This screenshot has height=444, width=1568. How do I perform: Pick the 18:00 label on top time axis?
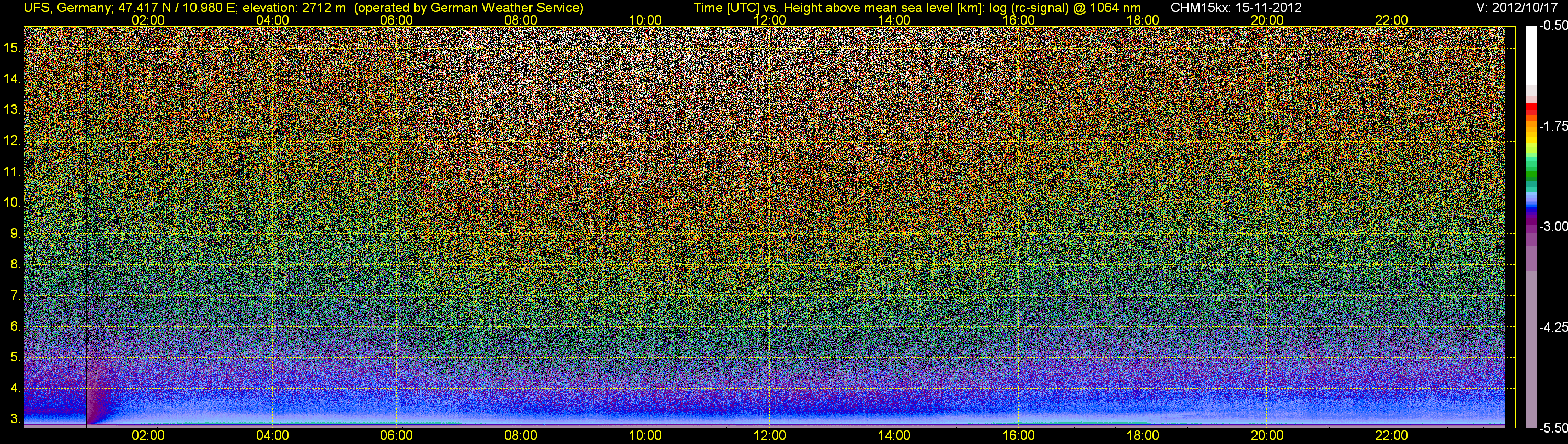[1143, 20]
